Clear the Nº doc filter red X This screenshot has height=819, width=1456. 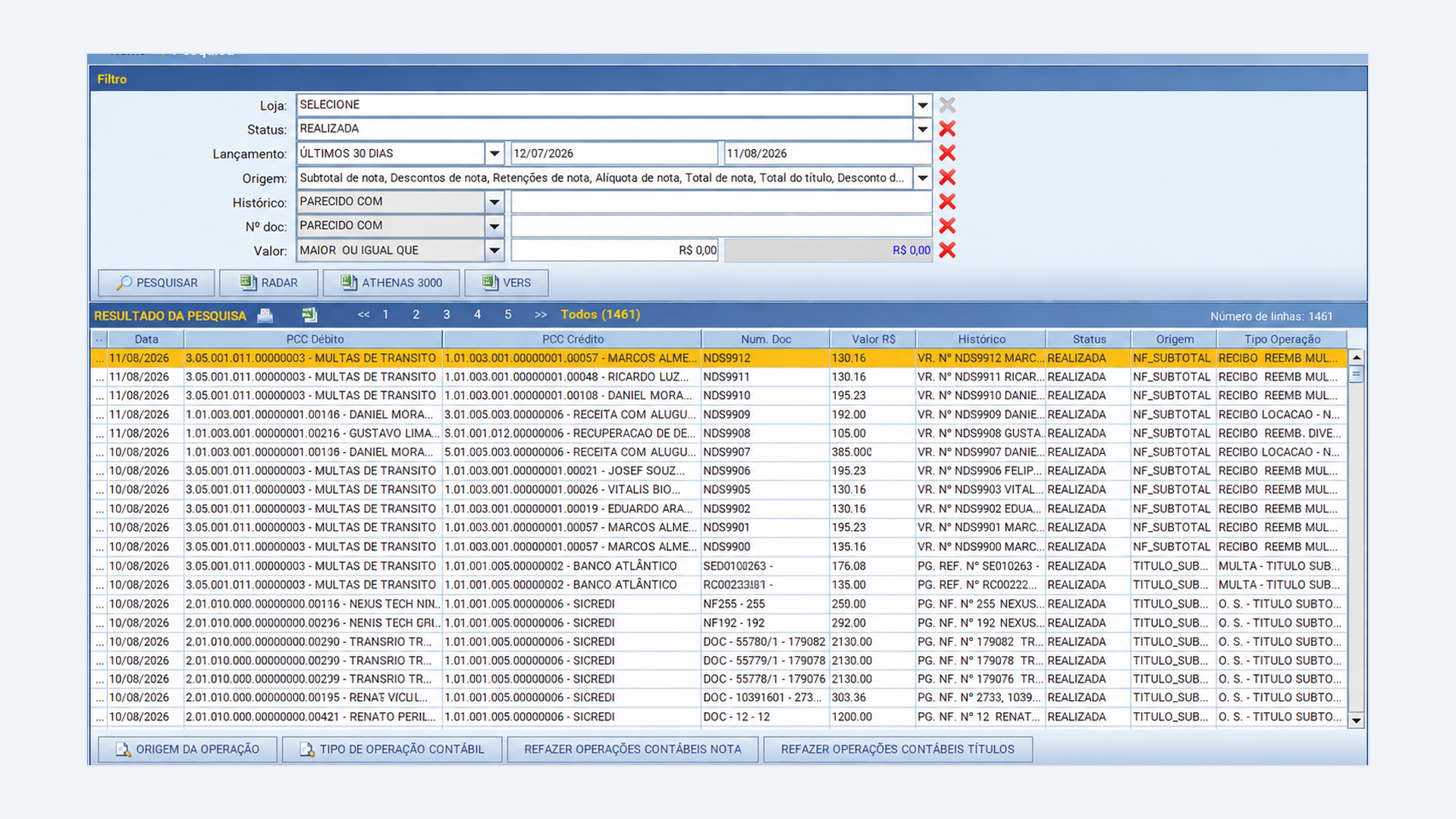[946, 226]
